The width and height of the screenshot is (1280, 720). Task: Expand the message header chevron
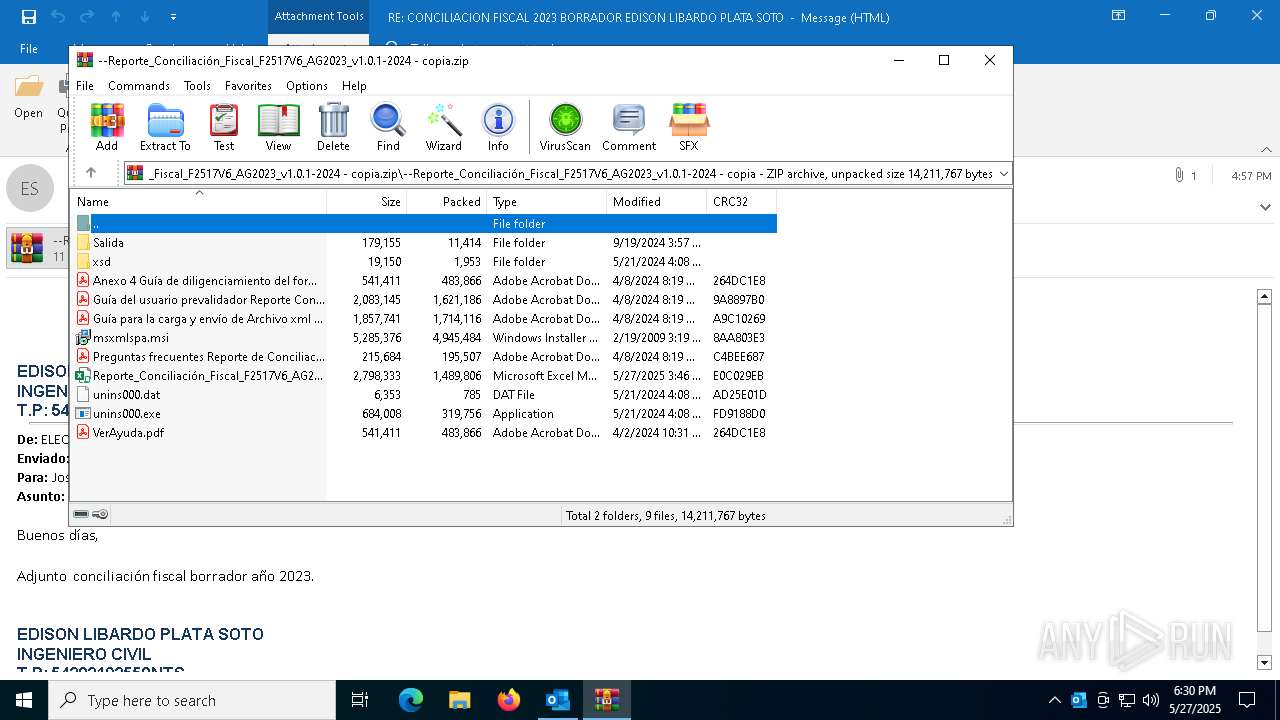(1263, 207)
